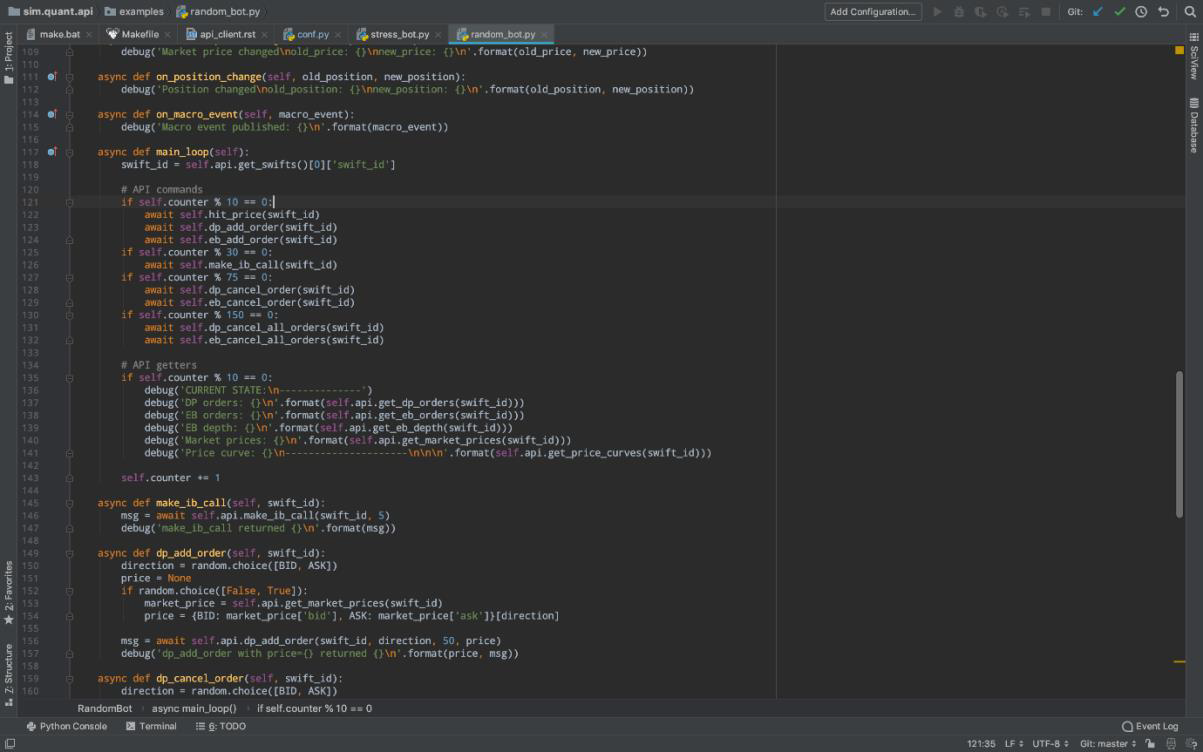1203x752 pixels.
Task: Open Search Everywhere magnifier icon
Action: pos(1188,12)
